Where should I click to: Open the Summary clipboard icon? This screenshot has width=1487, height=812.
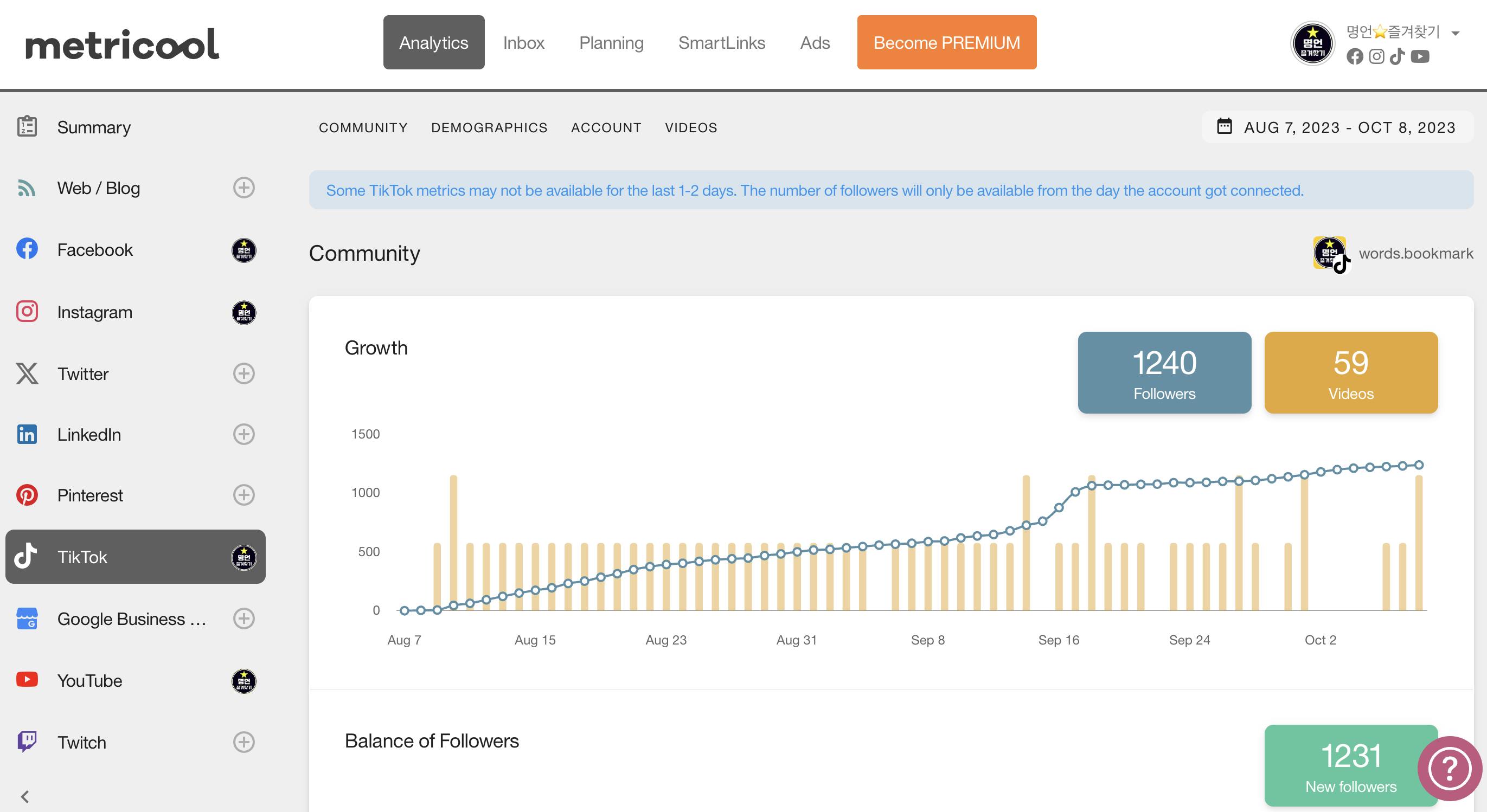pos(27,126)
